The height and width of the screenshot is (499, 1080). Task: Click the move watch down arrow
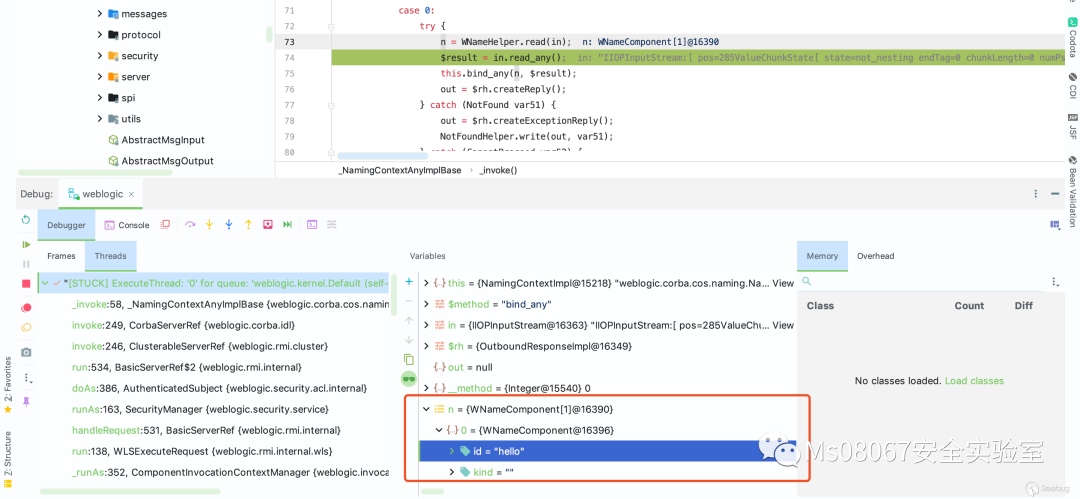[x=408, y=340]
